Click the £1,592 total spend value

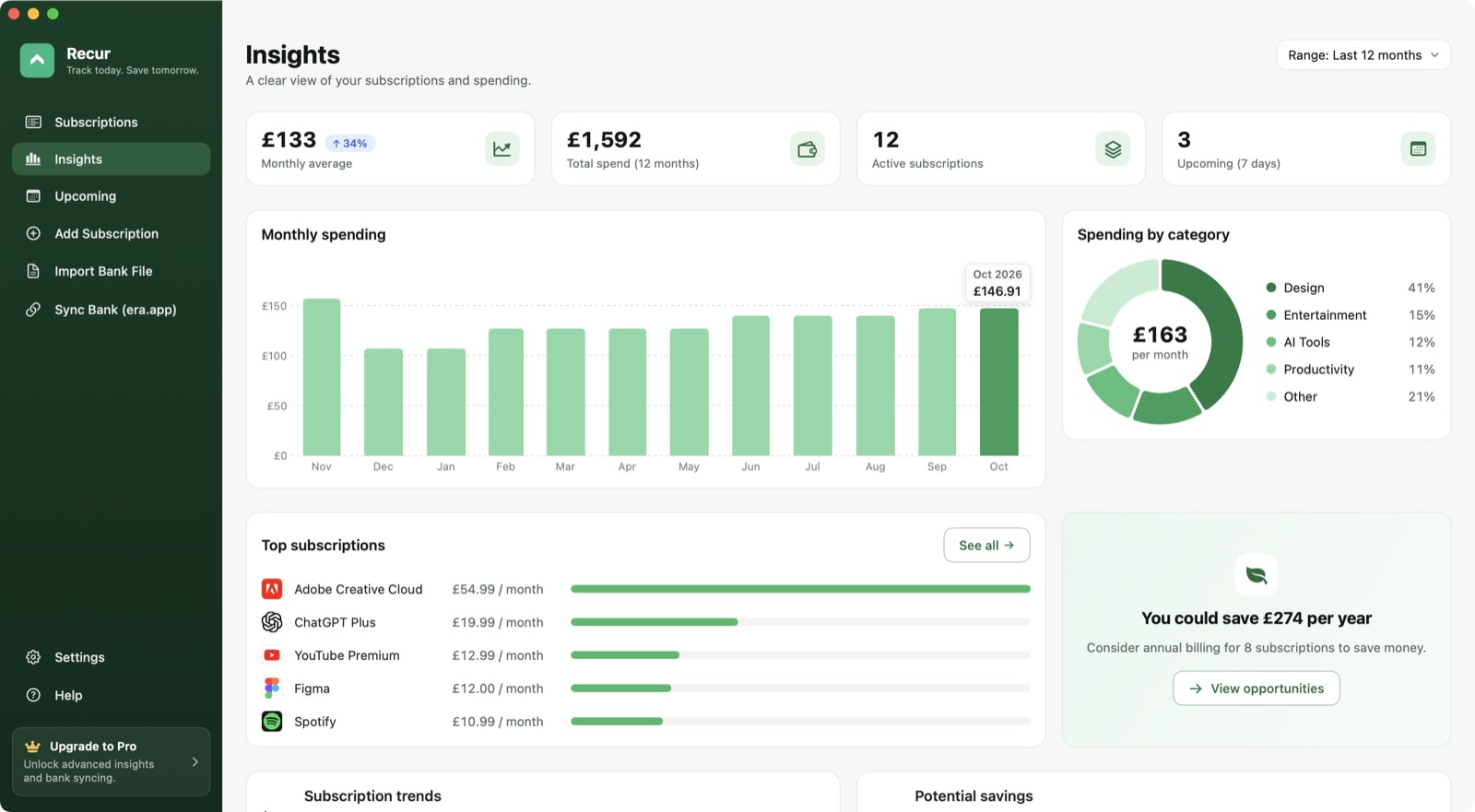pyautogui.click(x=604, y=140)
